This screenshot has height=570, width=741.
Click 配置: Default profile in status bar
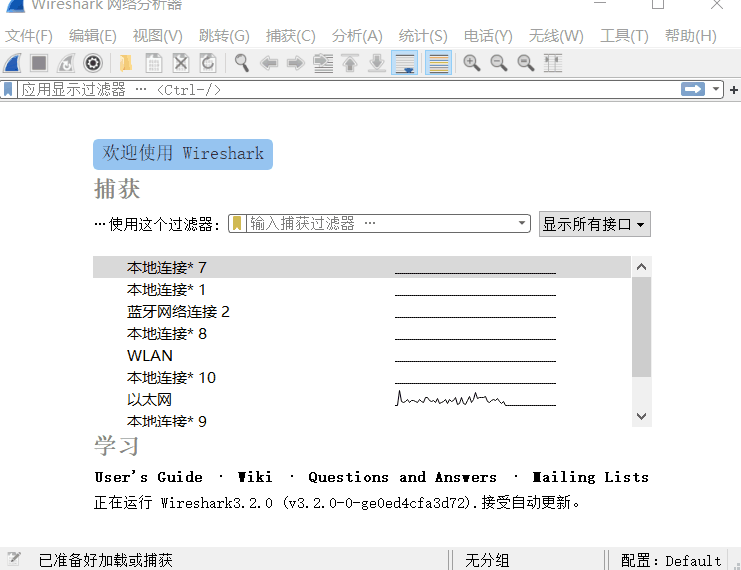[671, 561]
